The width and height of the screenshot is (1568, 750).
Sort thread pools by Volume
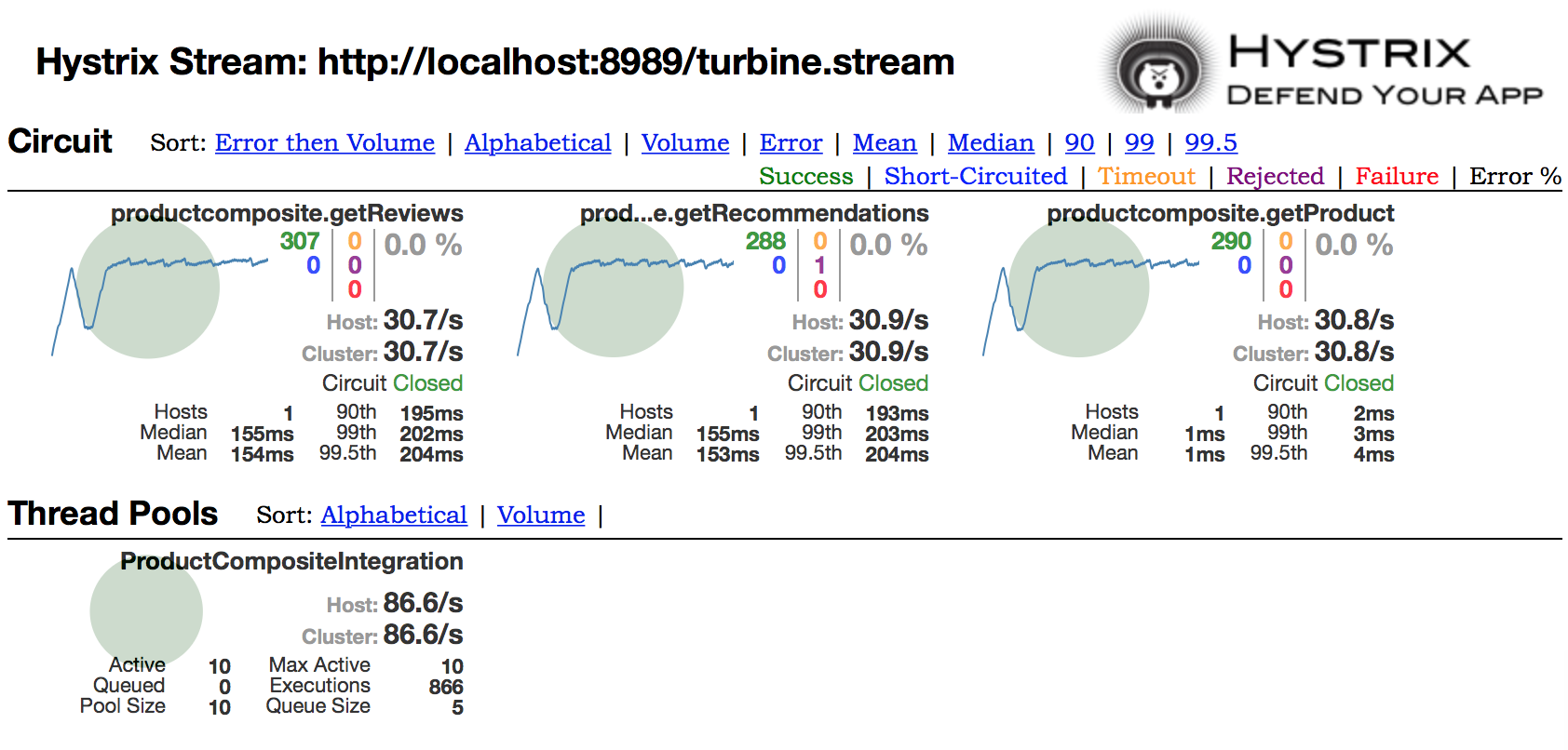pyautogui.click(x=541, y=515)
